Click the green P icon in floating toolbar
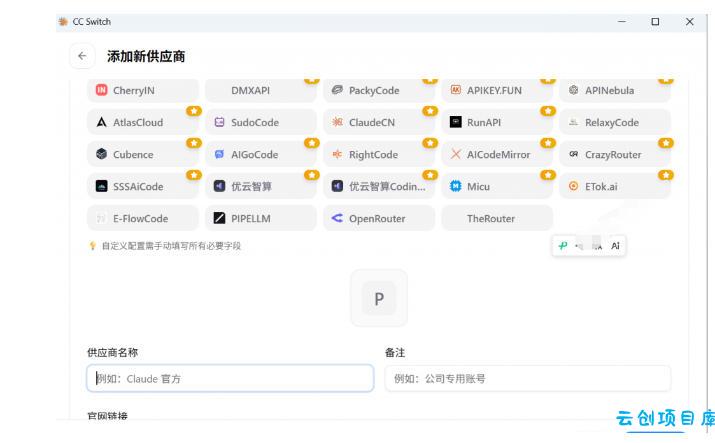Viewport: 715px width, 443px height. tap(563, 246)
